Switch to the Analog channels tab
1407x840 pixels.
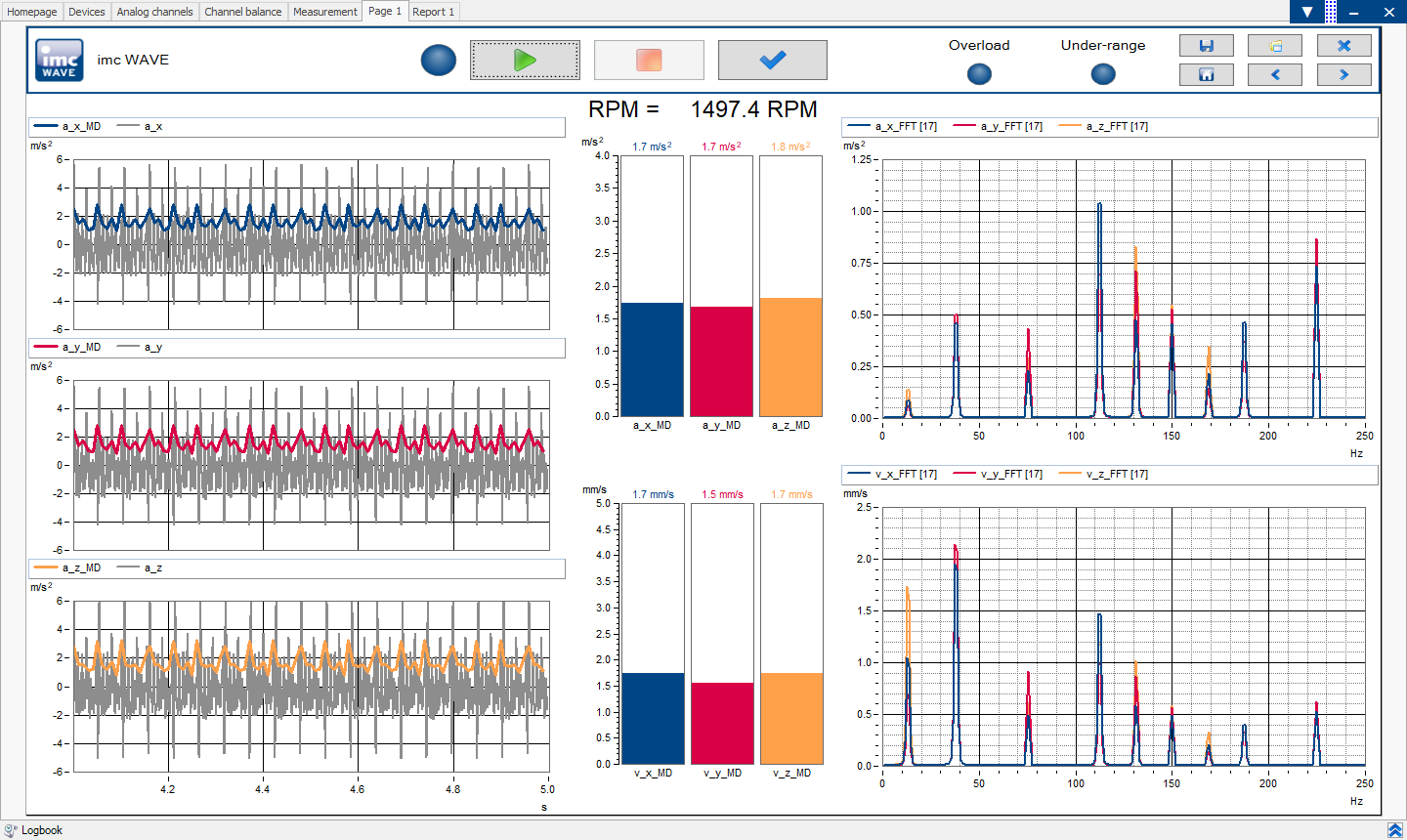click(x=154, y=12)
